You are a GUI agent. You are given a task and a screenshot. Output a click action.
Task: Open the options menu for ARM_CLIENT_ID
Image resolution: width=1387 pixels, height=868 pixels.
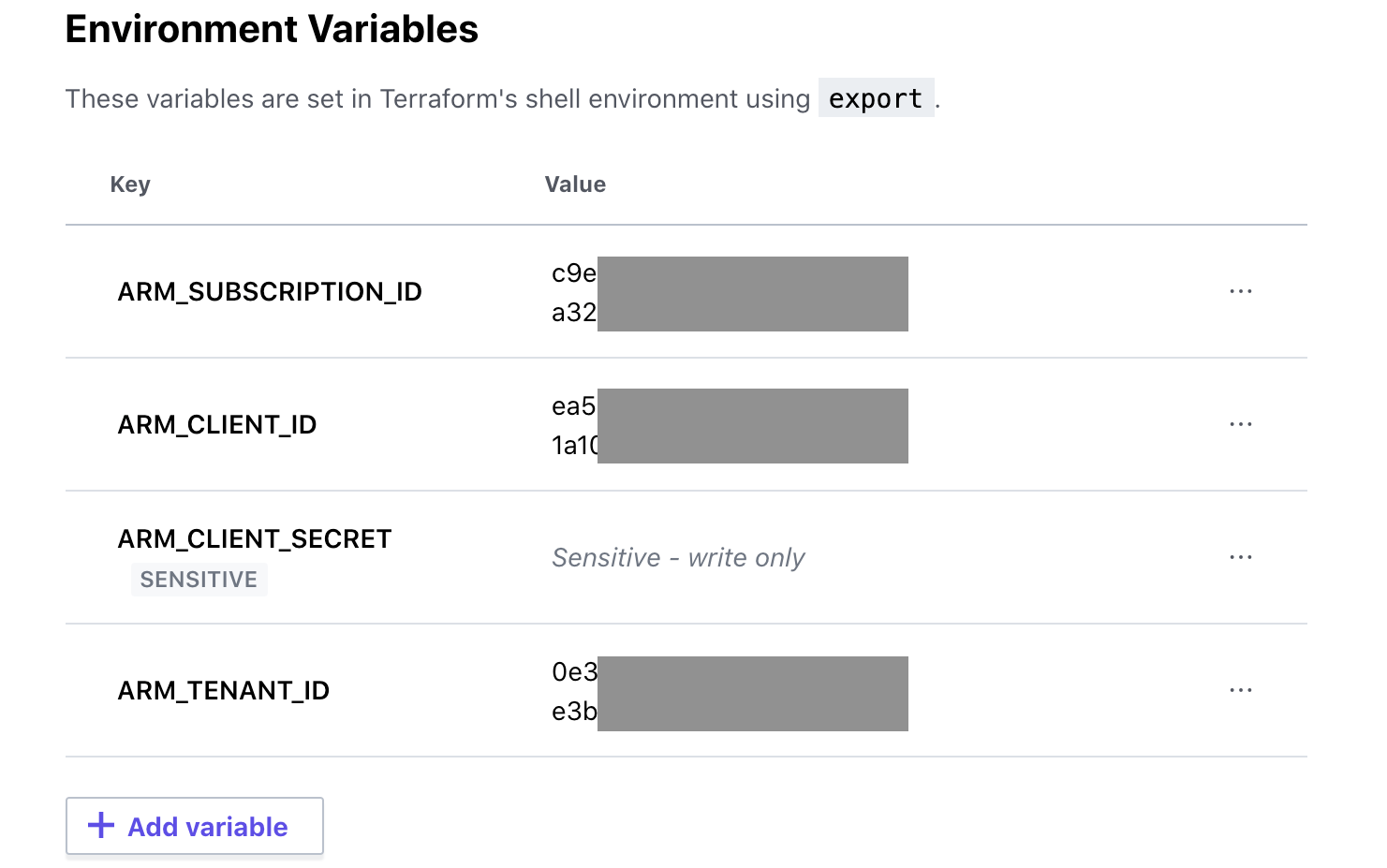1241,424
